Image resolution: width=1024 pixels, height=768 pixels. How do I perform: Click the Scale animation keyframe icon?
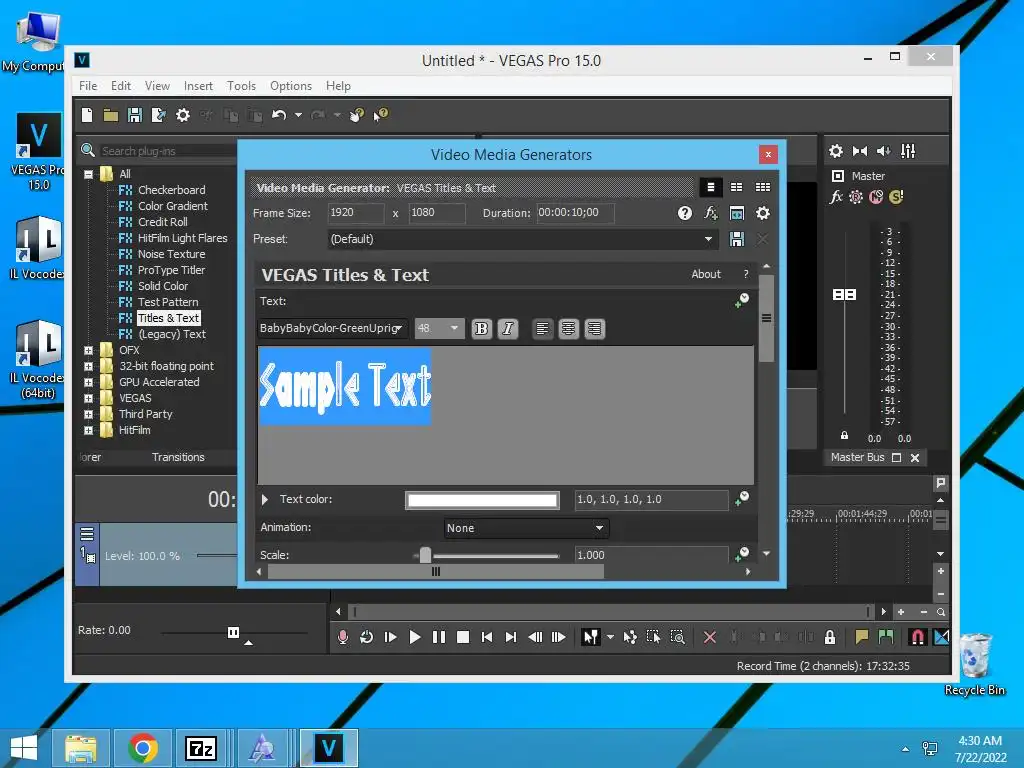click(x=742, y=554)
